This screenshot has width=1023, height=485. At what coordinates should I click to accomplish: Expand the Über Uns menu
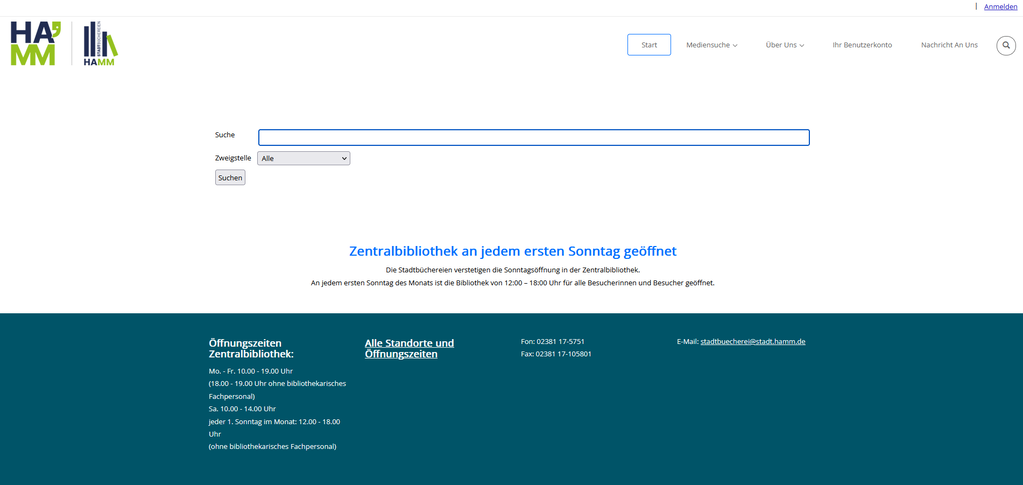pyautogui.click(x=785, y=45)
